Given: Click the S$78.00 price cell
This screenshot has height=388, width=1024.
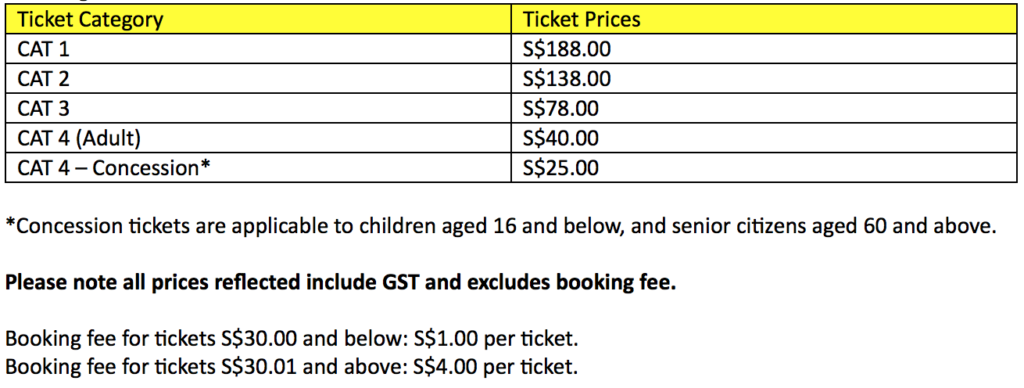Looking at the screenshot, I should click(x=763, y=108).
